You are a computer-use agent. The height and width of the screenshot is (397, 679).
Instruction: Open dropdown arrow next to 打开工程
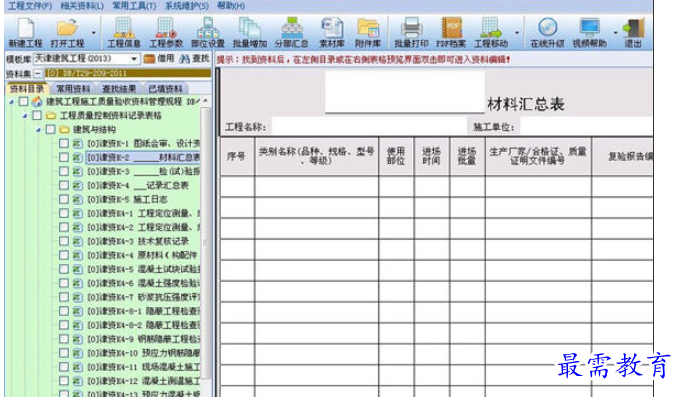(x=94, y=33)
